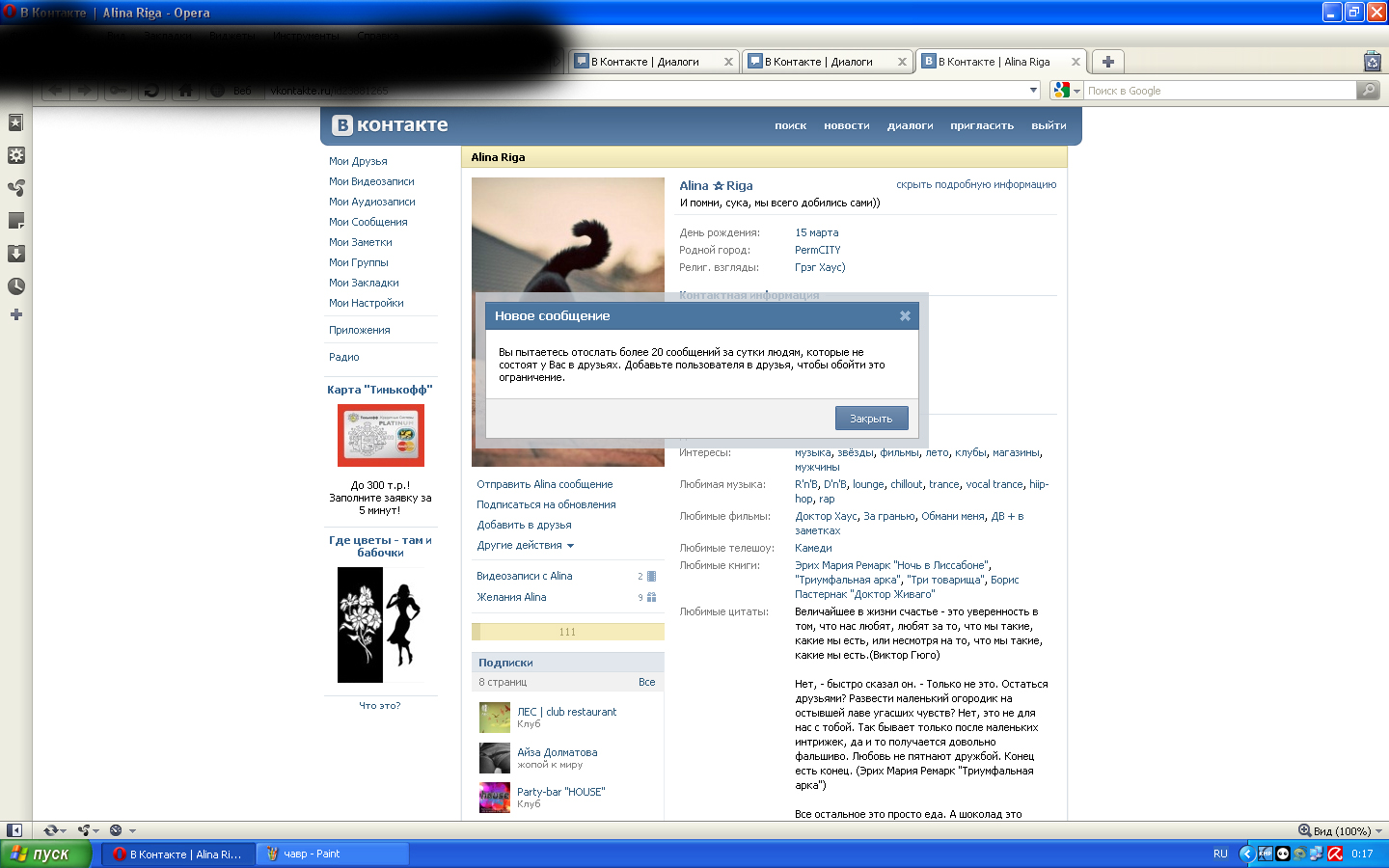
Task: Click the magnifier search button in Google field
Action: 1368,90
